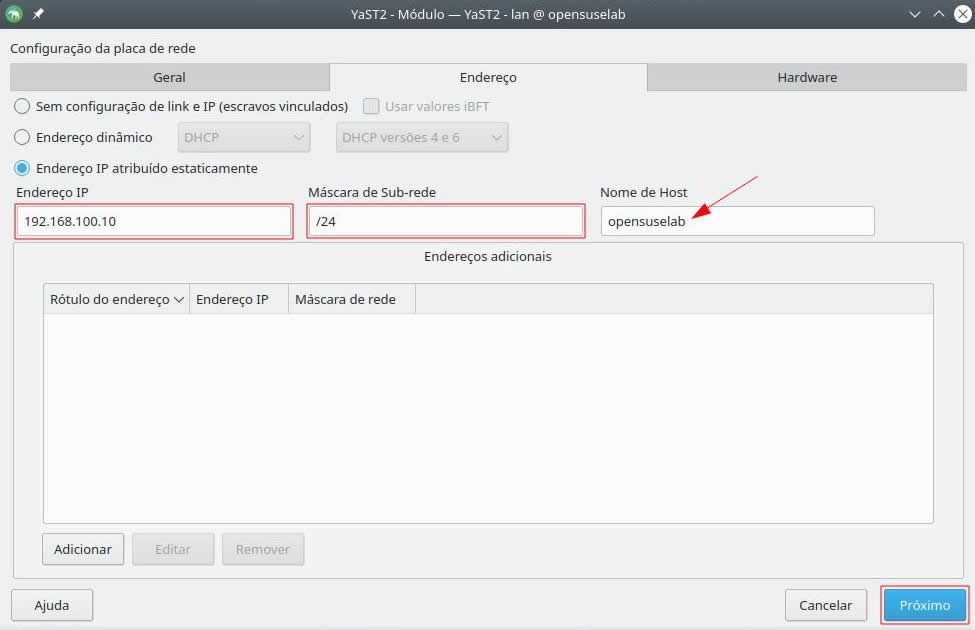Click the Próximo button
Image resolution: width=975 pixels, height=630 pixels.
click(x=925, y=605)
